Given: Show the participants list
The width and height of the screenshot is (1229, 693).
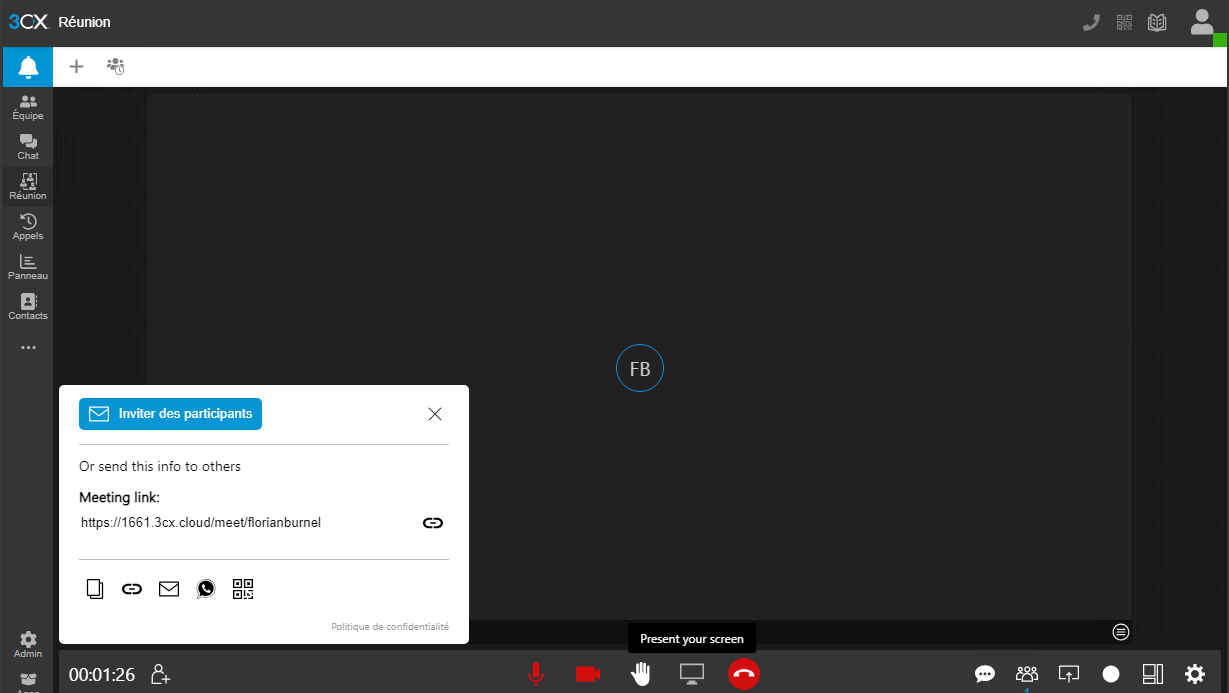Looking at the screenshot, I should (1026, 674).
